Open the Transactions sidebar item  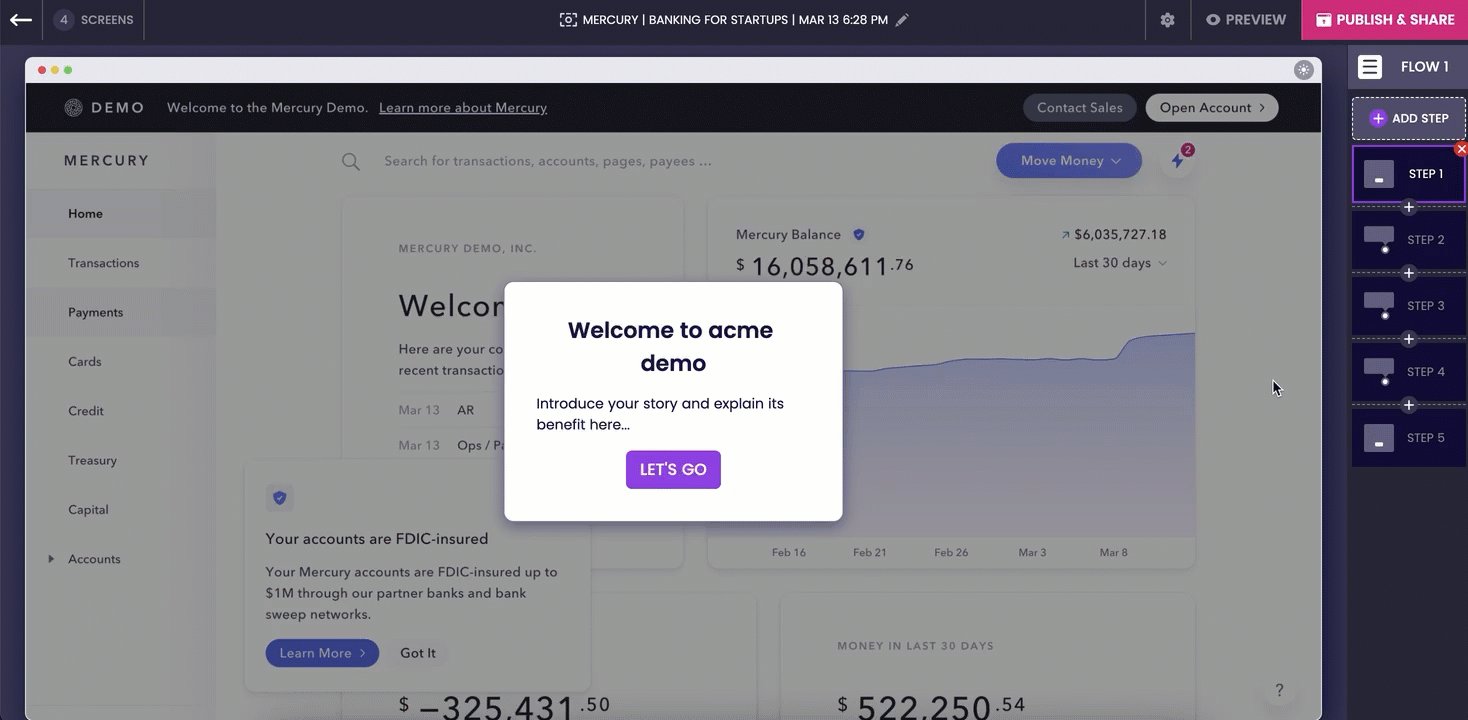click(x=103, y=263)
